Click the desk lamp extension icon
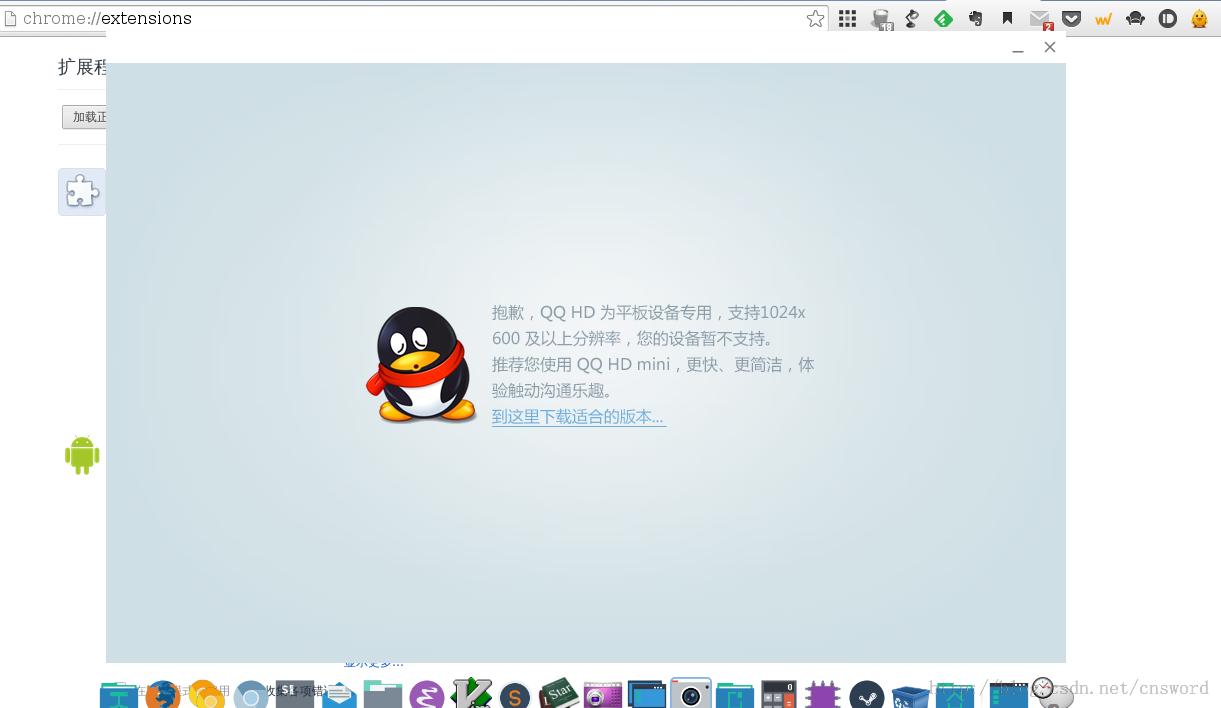Viewport: 1221px width, 708px height. coord(912,18)
